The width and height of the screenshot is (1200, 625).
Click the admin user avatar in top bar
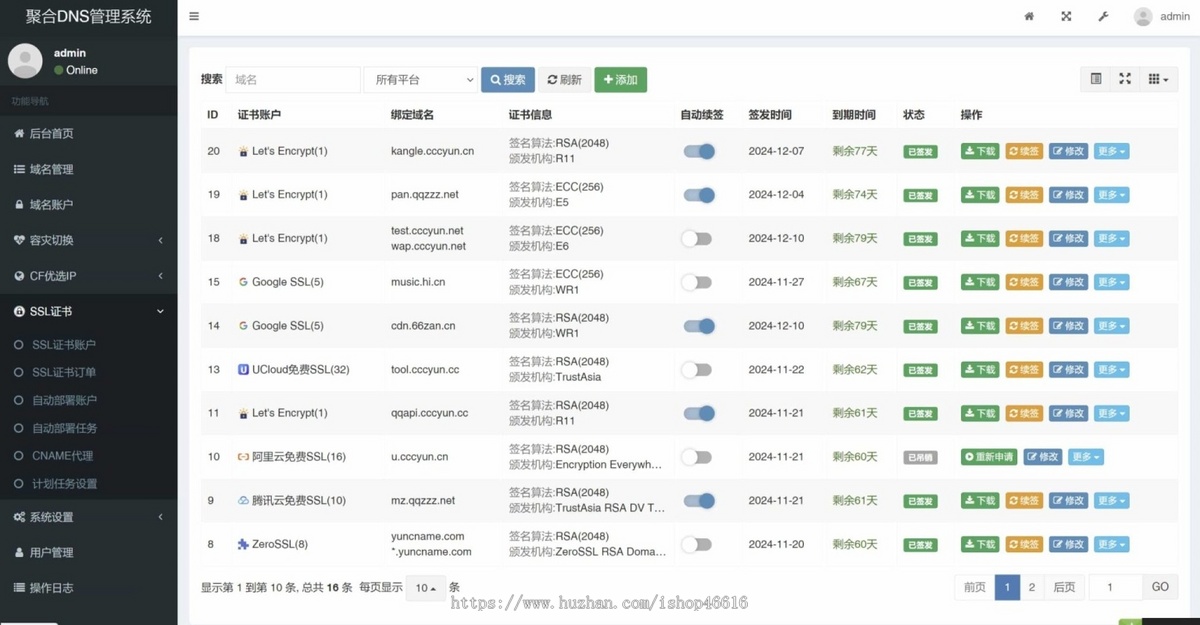click(x=1143, y=16)
